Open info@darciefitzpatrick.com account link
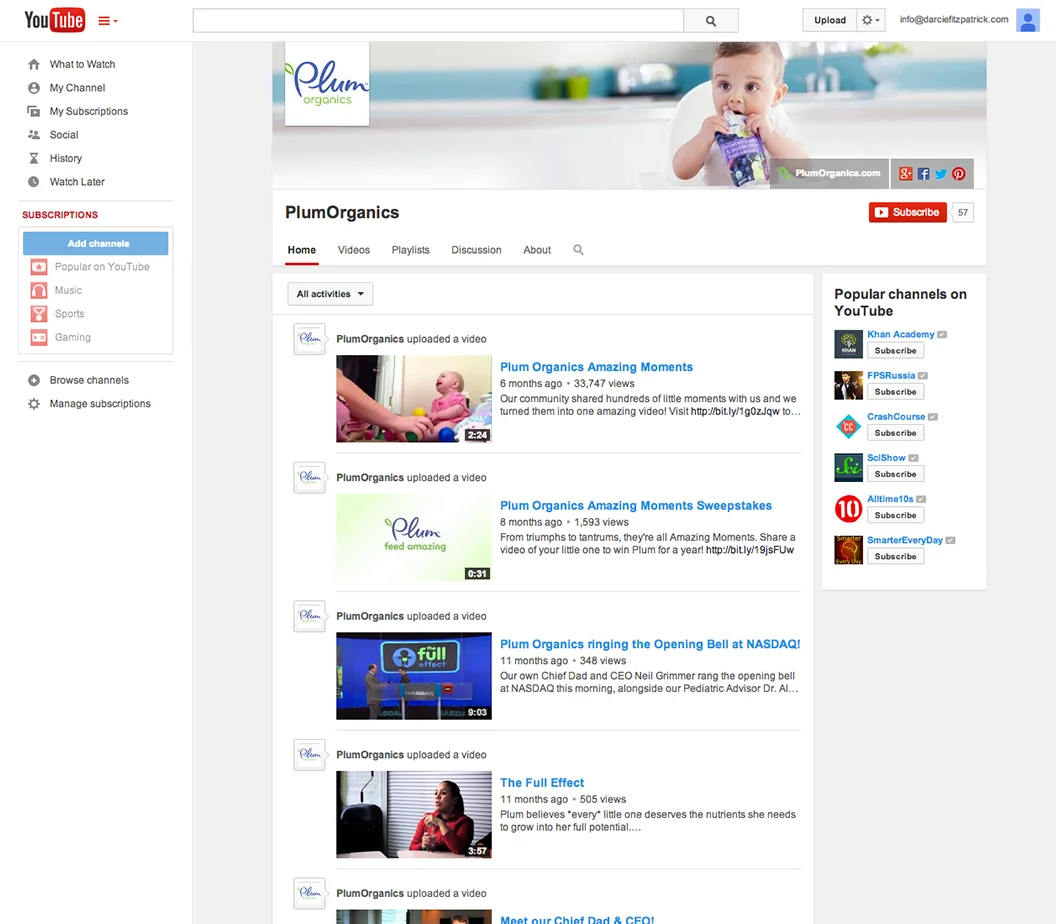The image size is (1056, 924). pos(954,20)
